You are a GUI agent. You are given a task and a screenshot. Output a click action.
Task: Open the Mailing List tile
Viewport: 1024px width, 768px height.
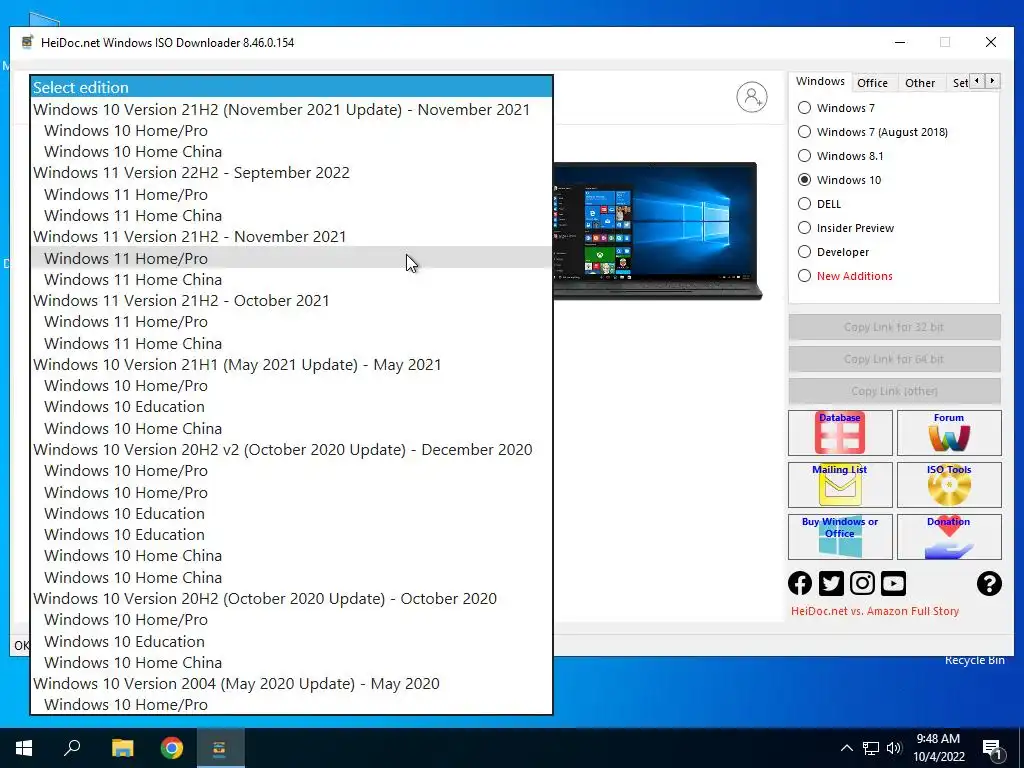[x=840, y=485]
